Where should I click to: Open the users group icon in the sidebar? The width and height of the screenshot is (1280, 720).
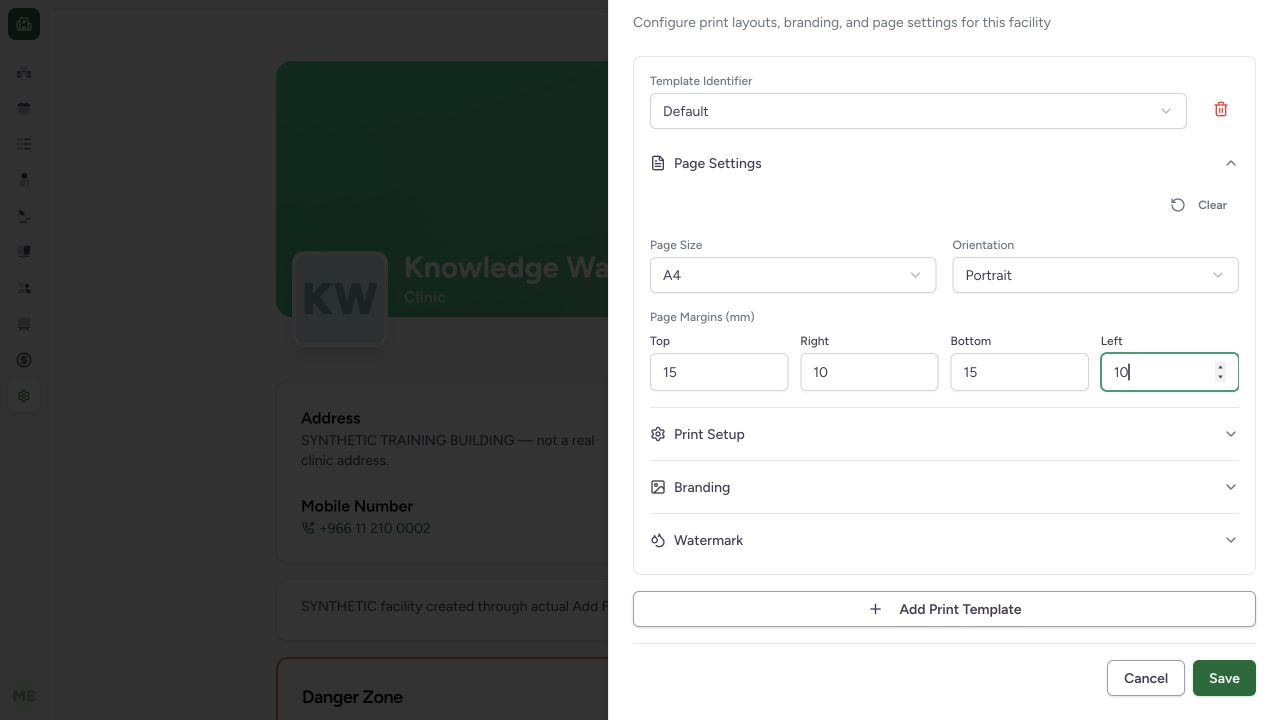point(24,288)
